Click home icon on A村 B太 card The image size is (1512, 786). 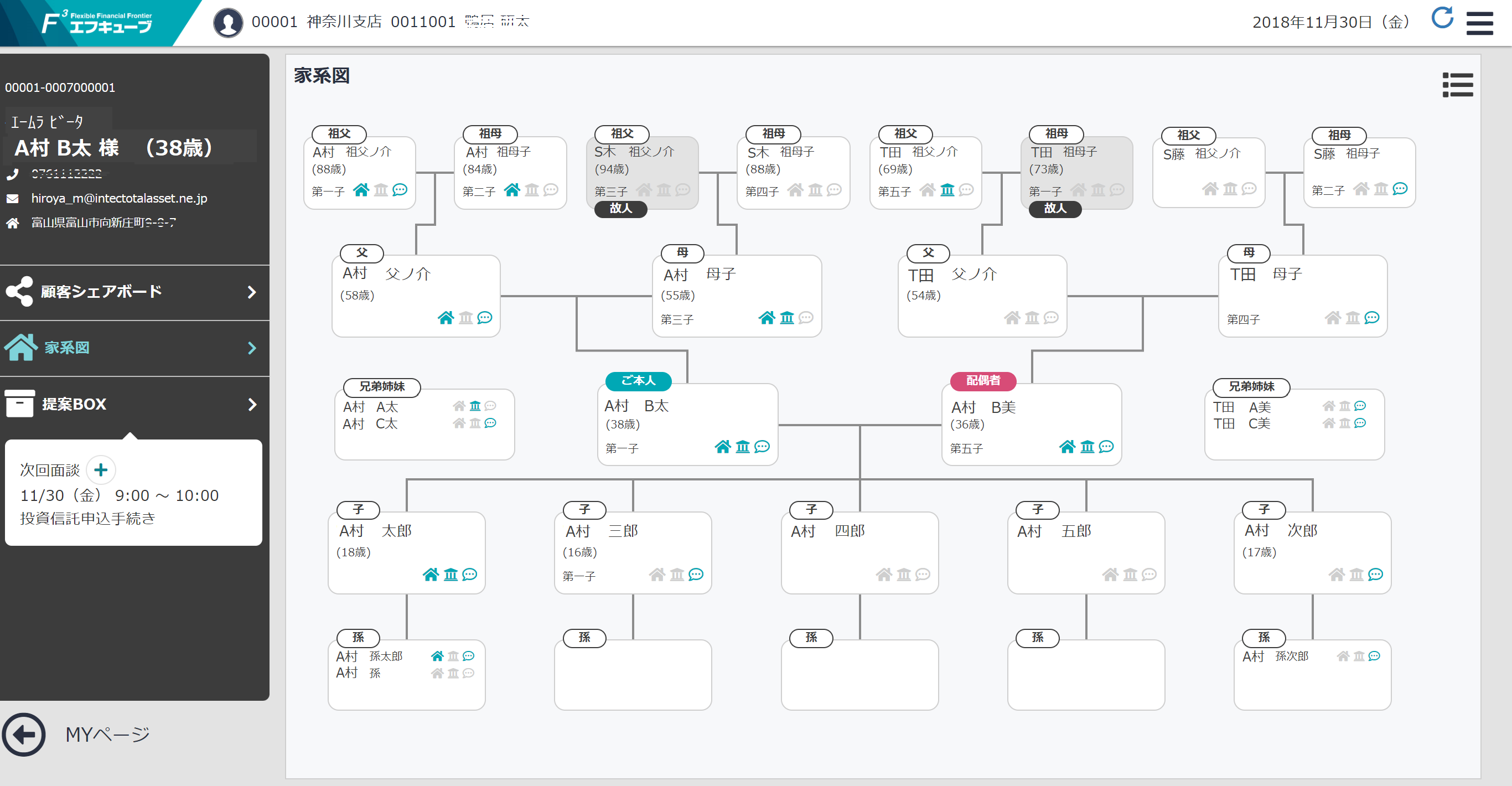pos(723,447)
